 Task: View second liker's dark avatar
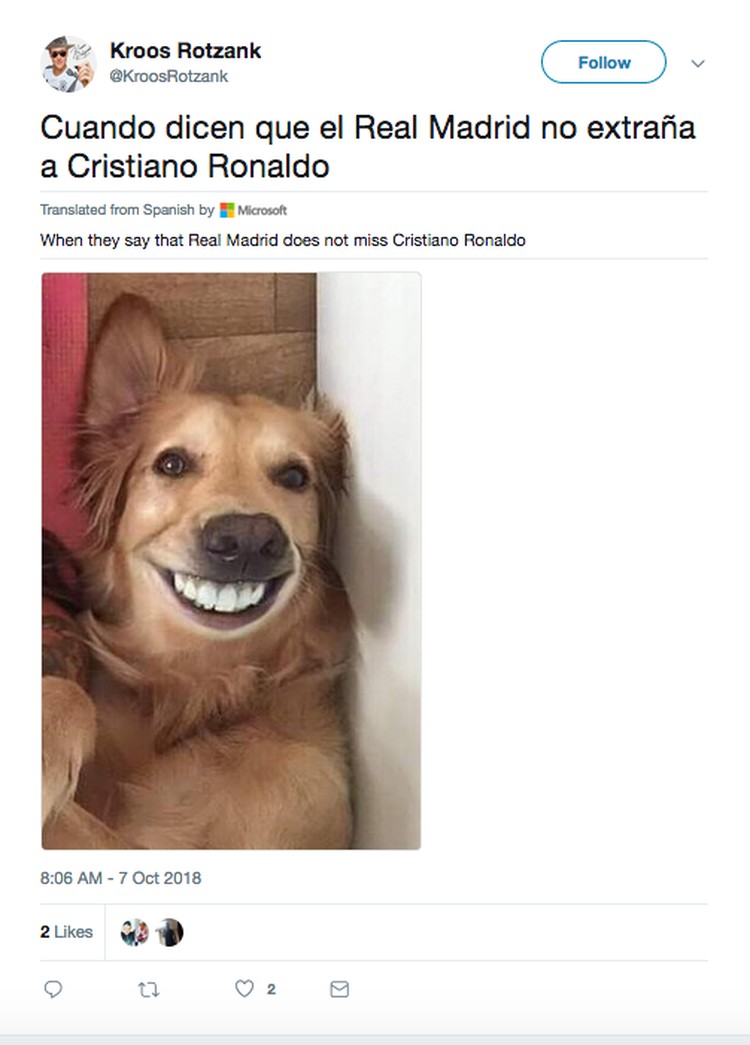(169, 932)
